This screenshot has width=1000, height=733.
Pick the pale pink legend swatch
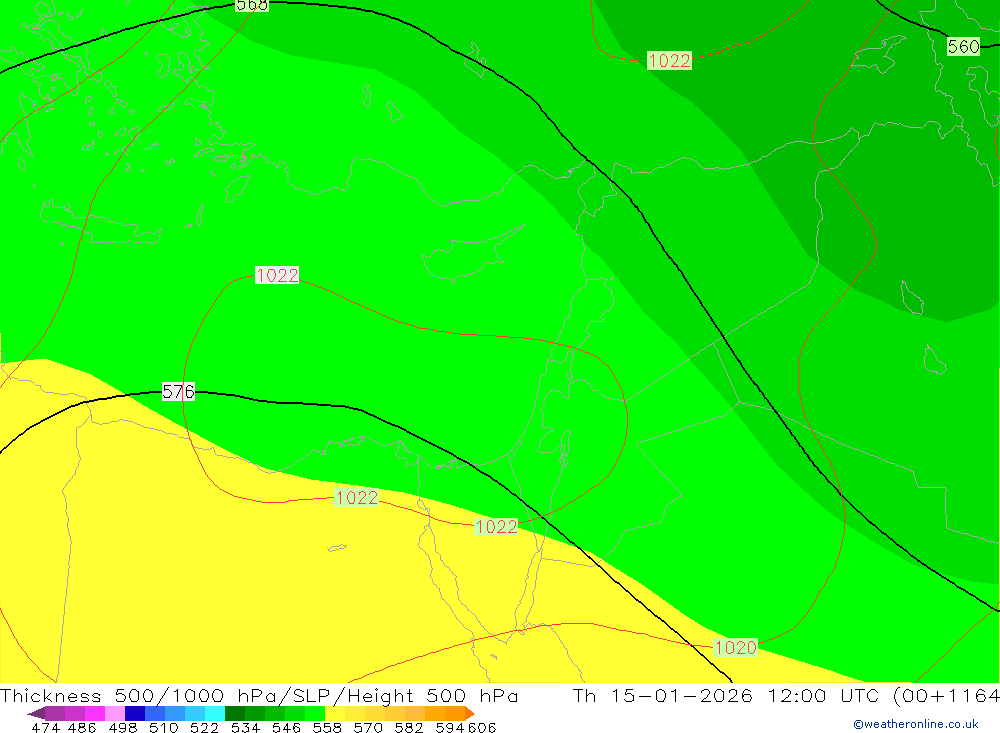coord(113,713)
